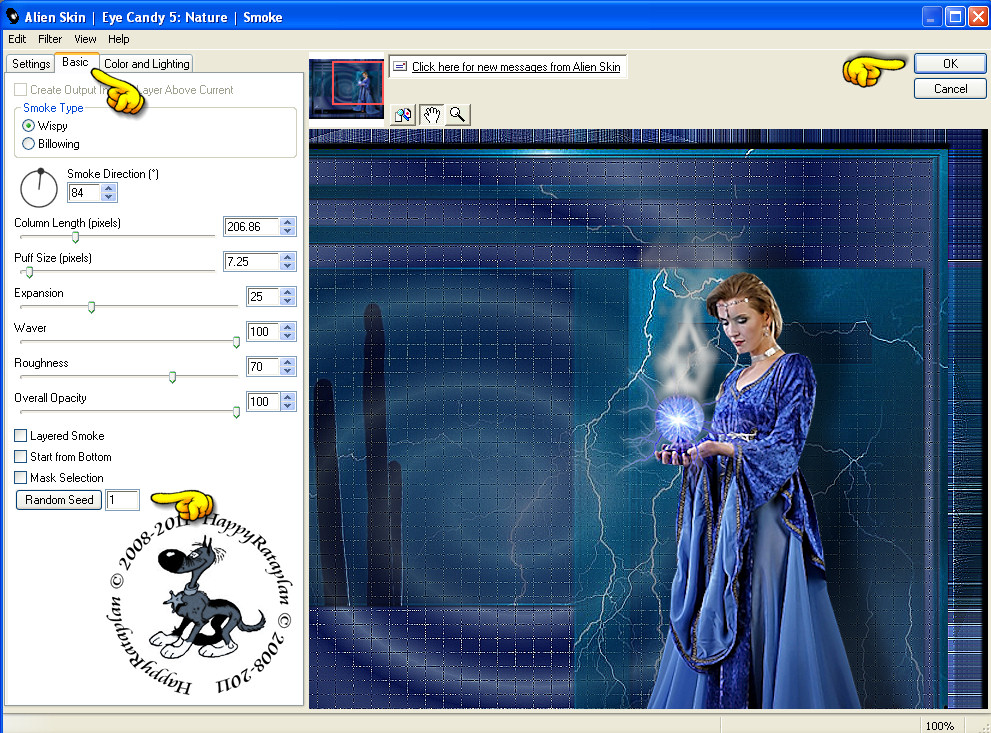991x733 pixels.
Task: Click the Alien Skin messages envelope icon
Action: tap(399, 66)
